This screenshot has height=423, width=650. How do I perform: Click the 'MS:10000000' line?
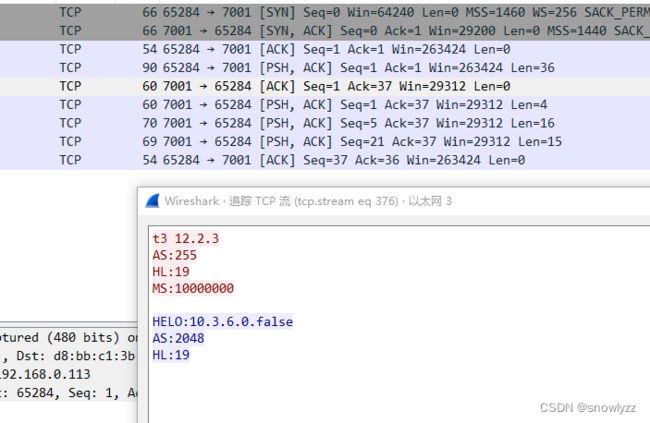pyautogui.click(x=193, y=288)
